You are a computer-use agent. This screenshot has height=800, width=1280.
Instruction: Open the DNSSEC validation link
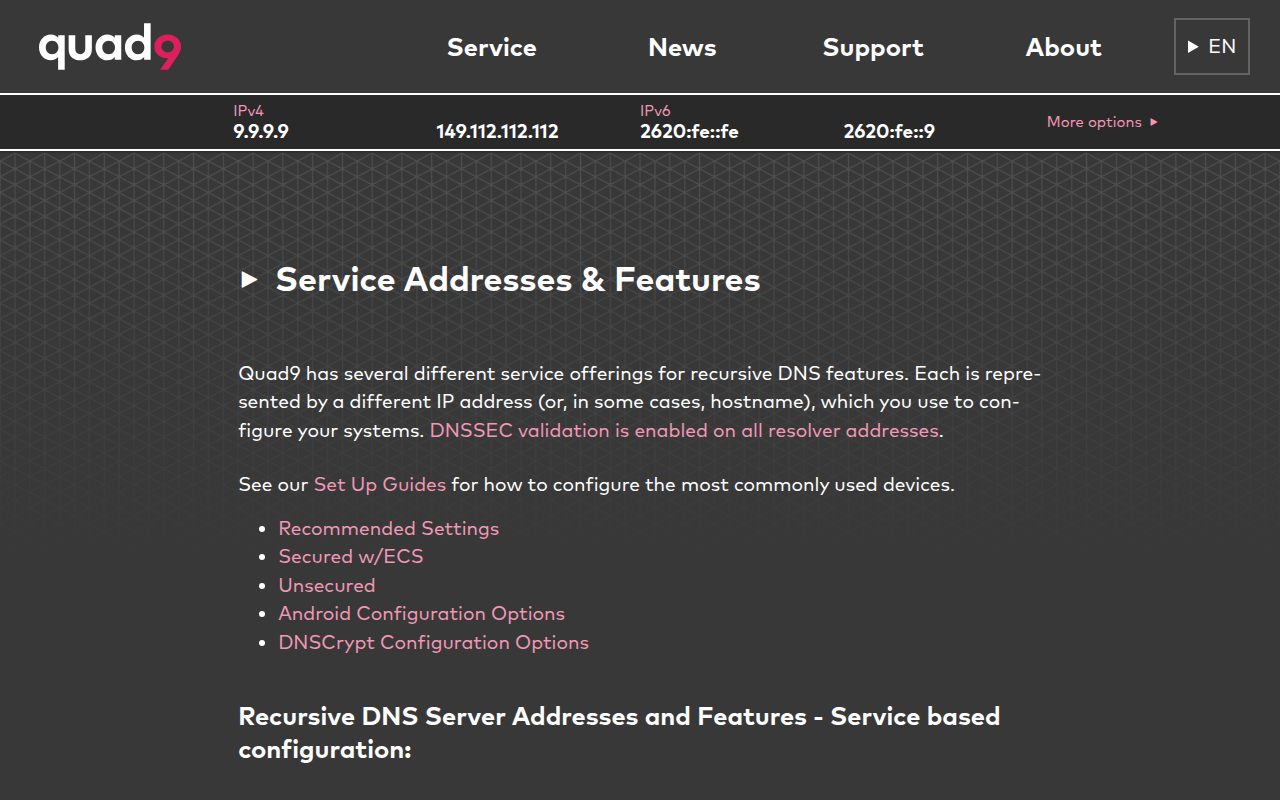(684, 431)
